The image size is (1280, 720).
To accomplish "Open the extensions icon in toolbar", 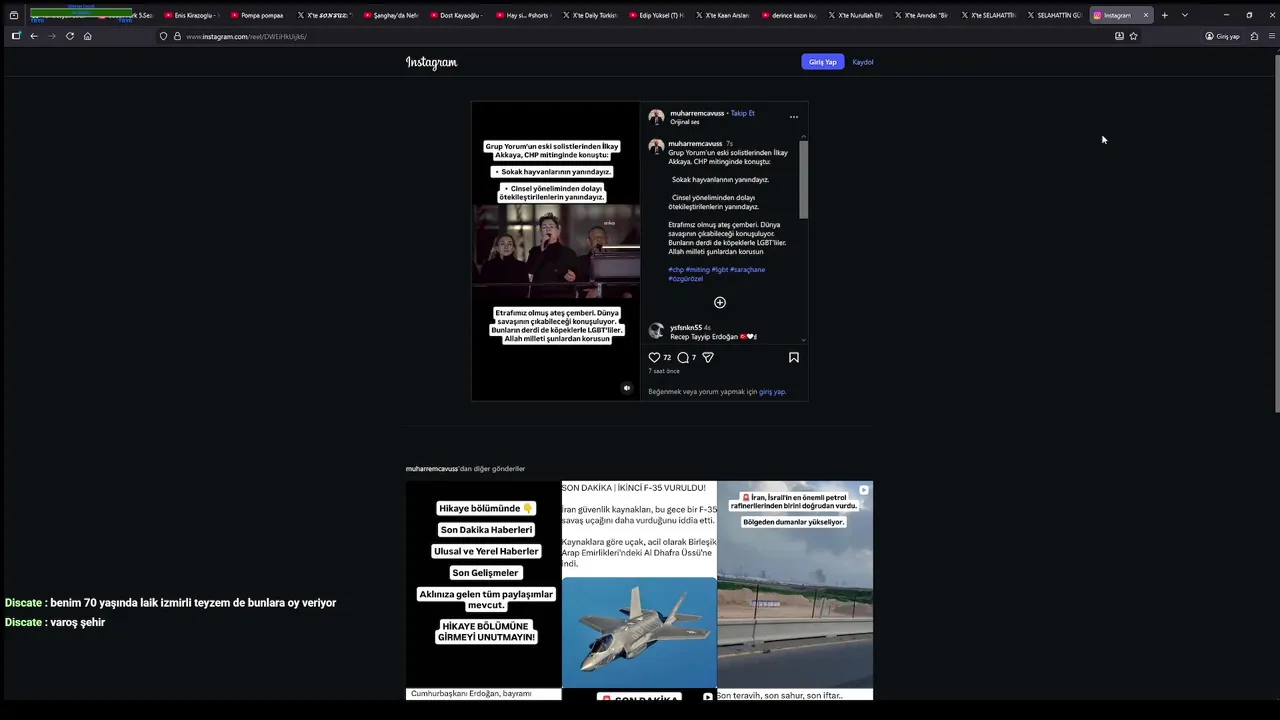I will coord(1254,36).
